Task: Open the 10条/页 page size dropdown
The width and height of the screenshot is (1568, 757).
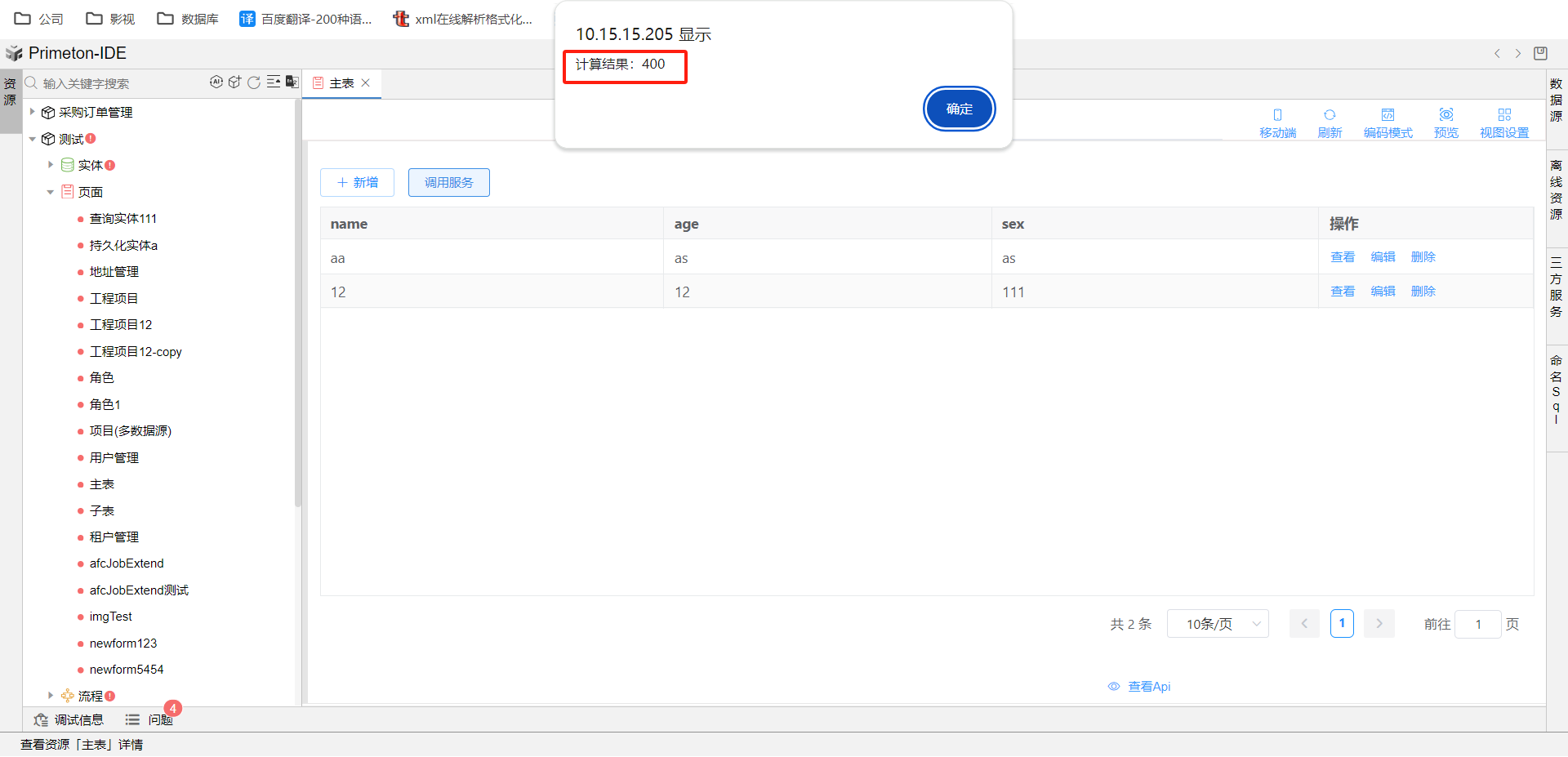Action: click(1217, 624)
